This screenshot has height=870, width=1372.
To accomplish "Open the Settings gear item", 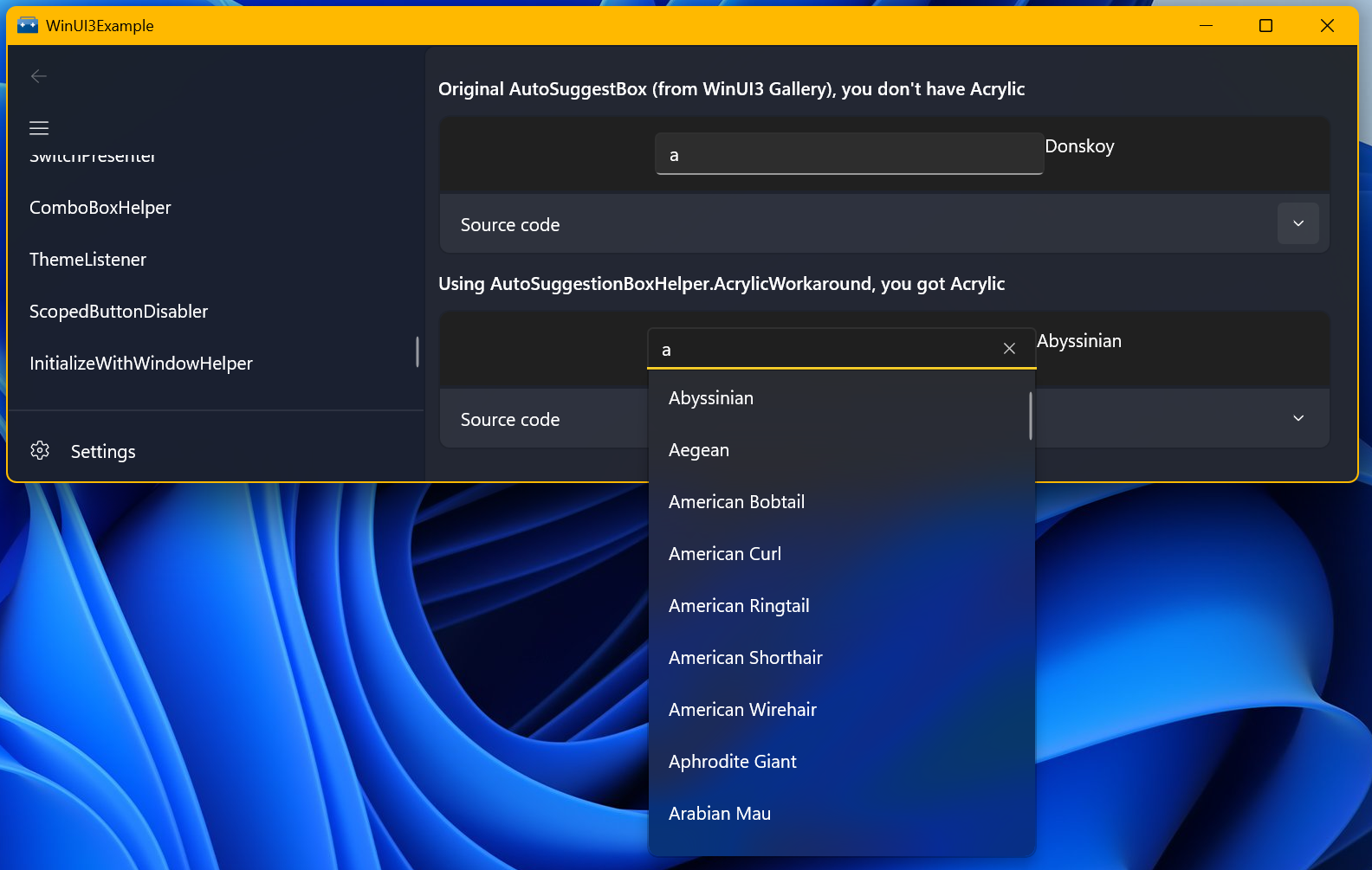I will 216,451.
